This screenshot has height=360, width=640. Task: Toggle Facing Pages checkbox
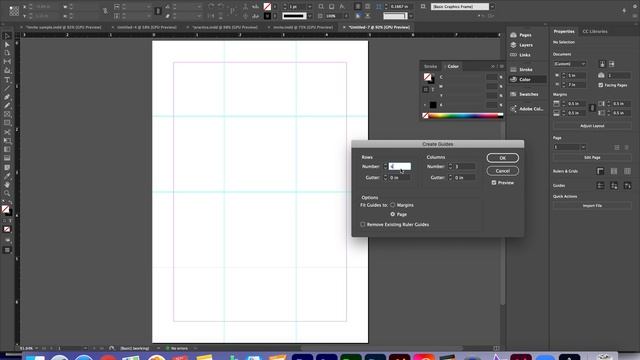pyautogui.click(x=600, y=85)
